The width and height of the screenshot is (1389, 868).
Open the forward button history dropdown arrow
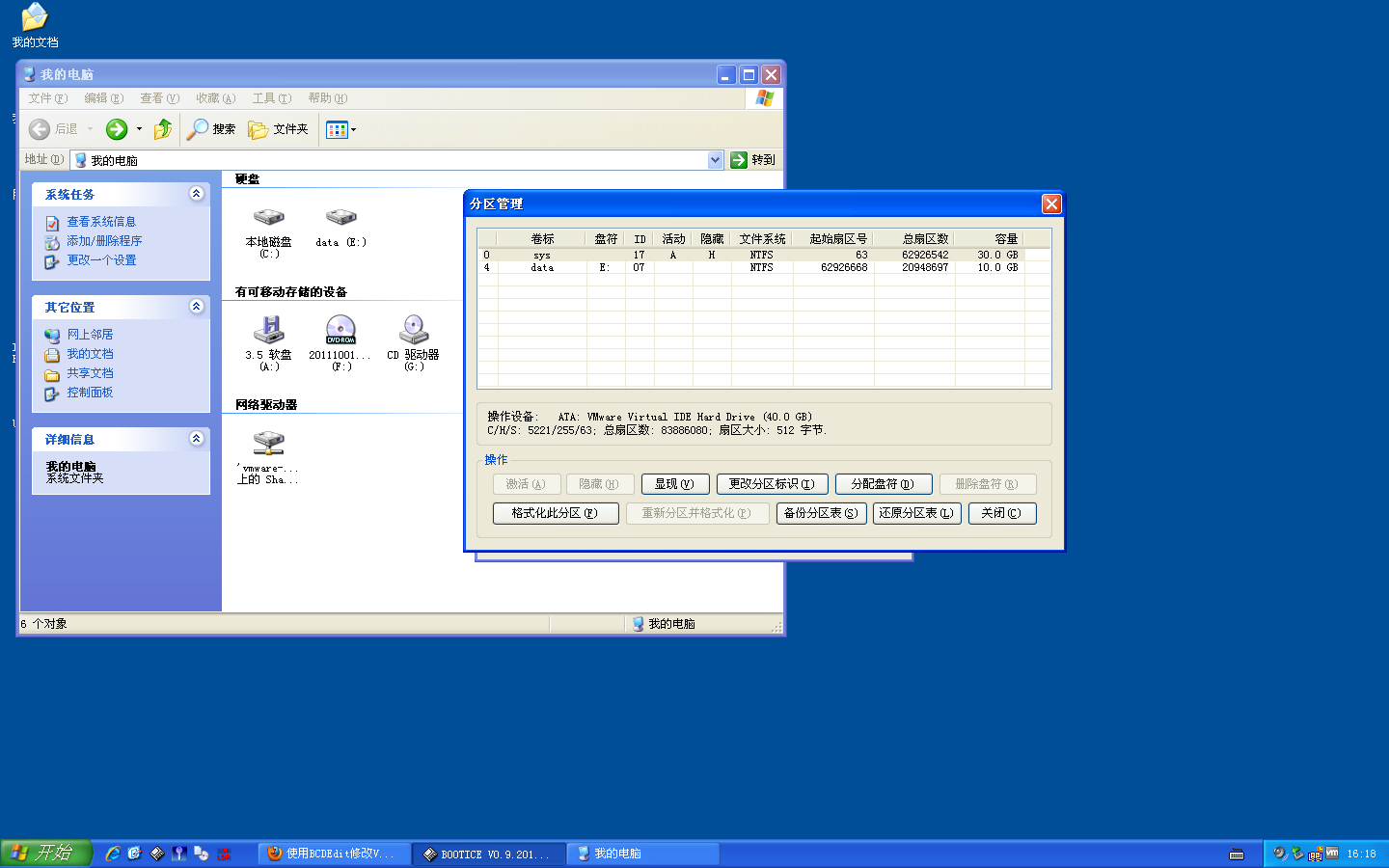(139, 129)
